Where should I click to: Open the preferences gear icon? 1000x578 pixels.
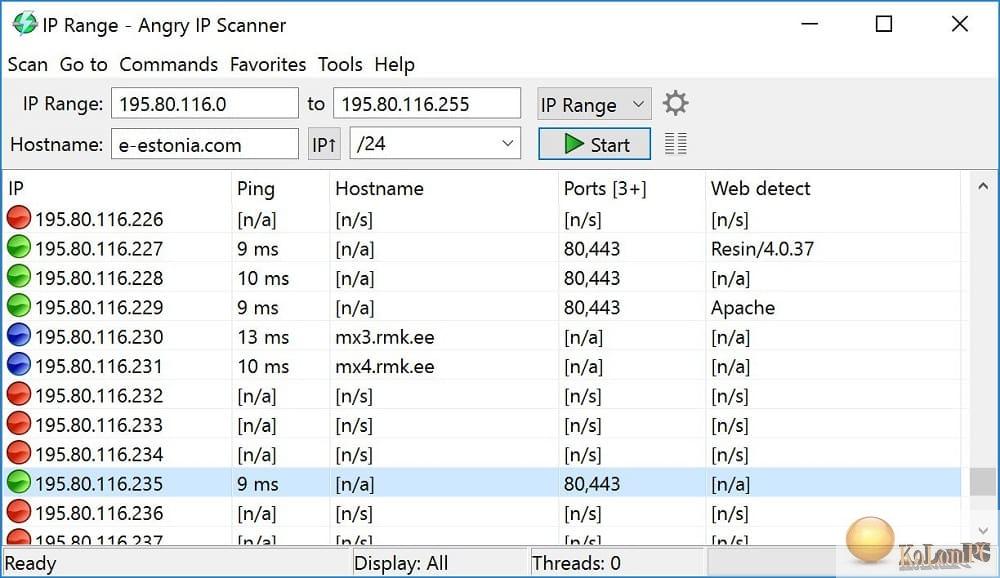click(x=675, y=103)
